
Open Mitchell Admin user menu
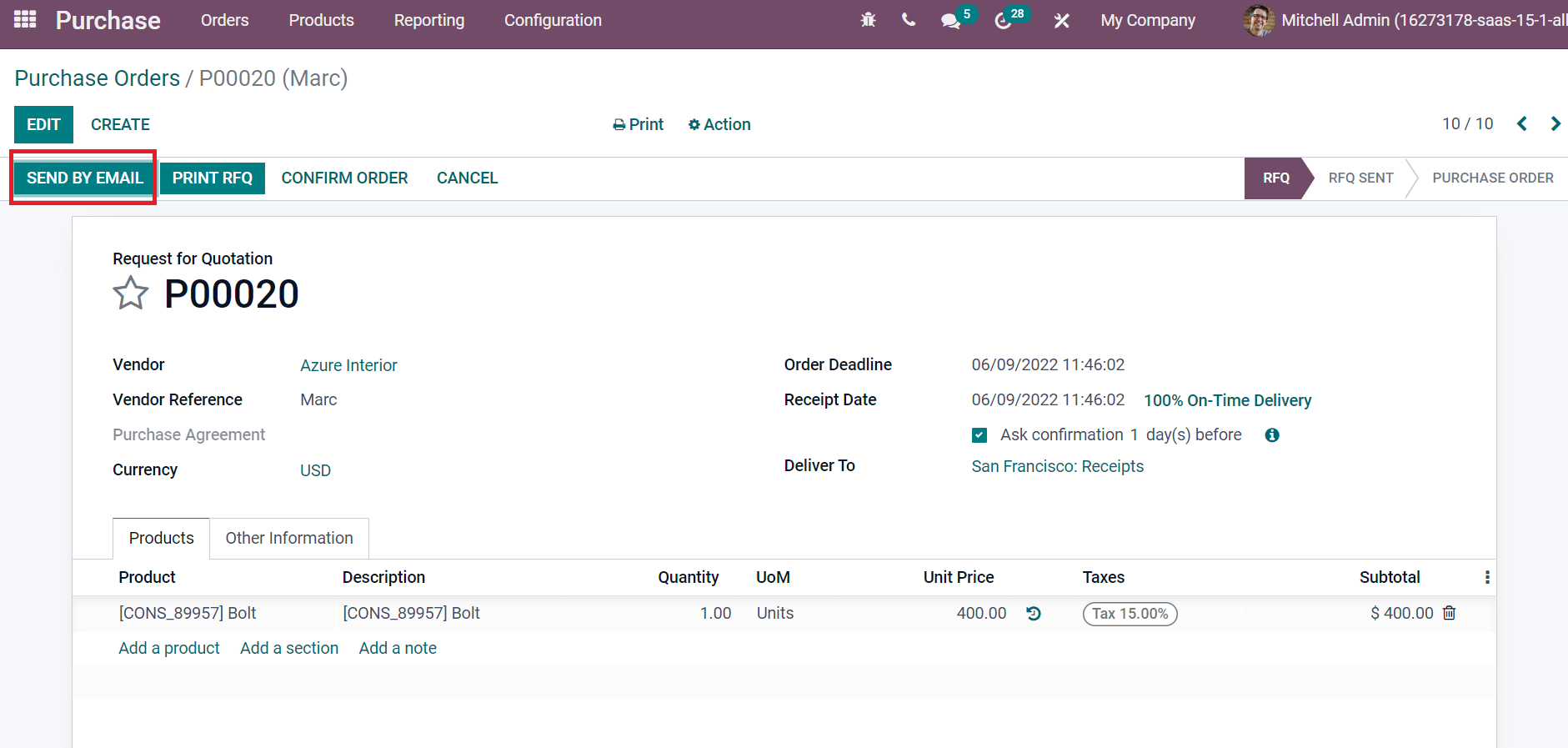click(x=1405, y=20)
